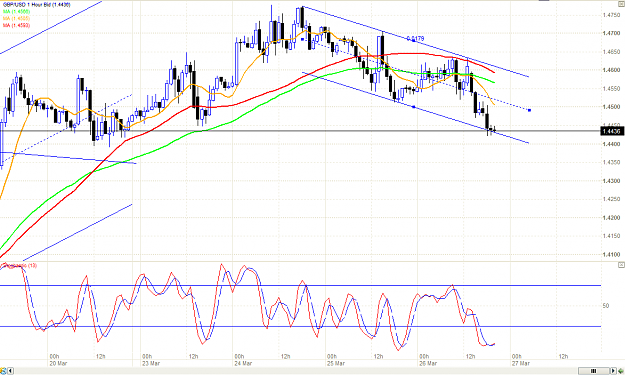Click the 1.4750 price axis label
The image size is (625, 375).
(611, 15)
